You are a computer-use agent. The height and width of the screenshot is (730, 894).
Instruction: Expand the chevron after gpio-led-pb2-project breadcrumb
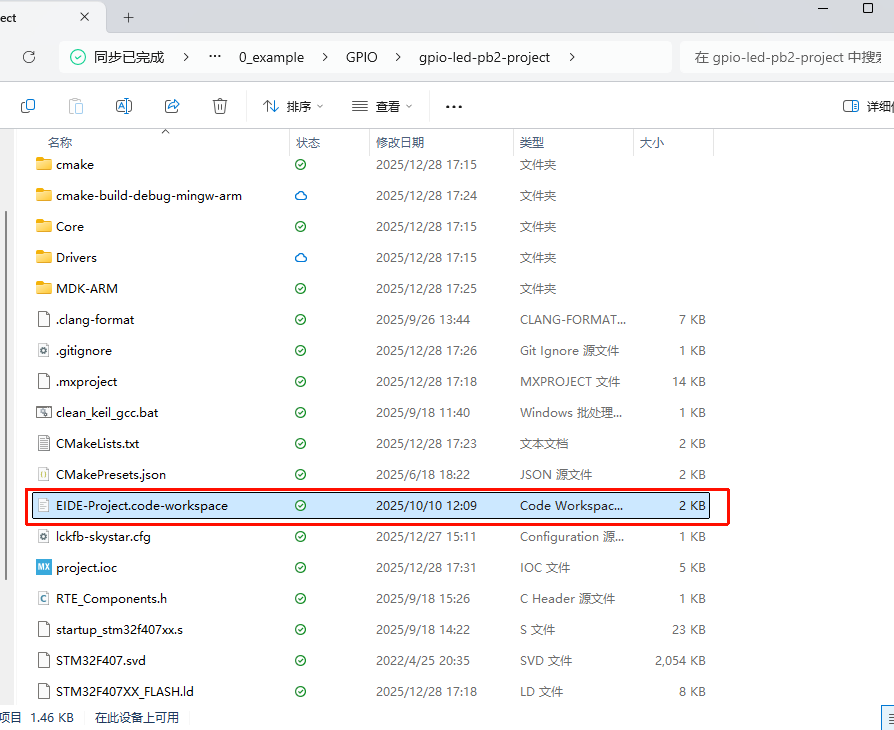tap(572, 57)
